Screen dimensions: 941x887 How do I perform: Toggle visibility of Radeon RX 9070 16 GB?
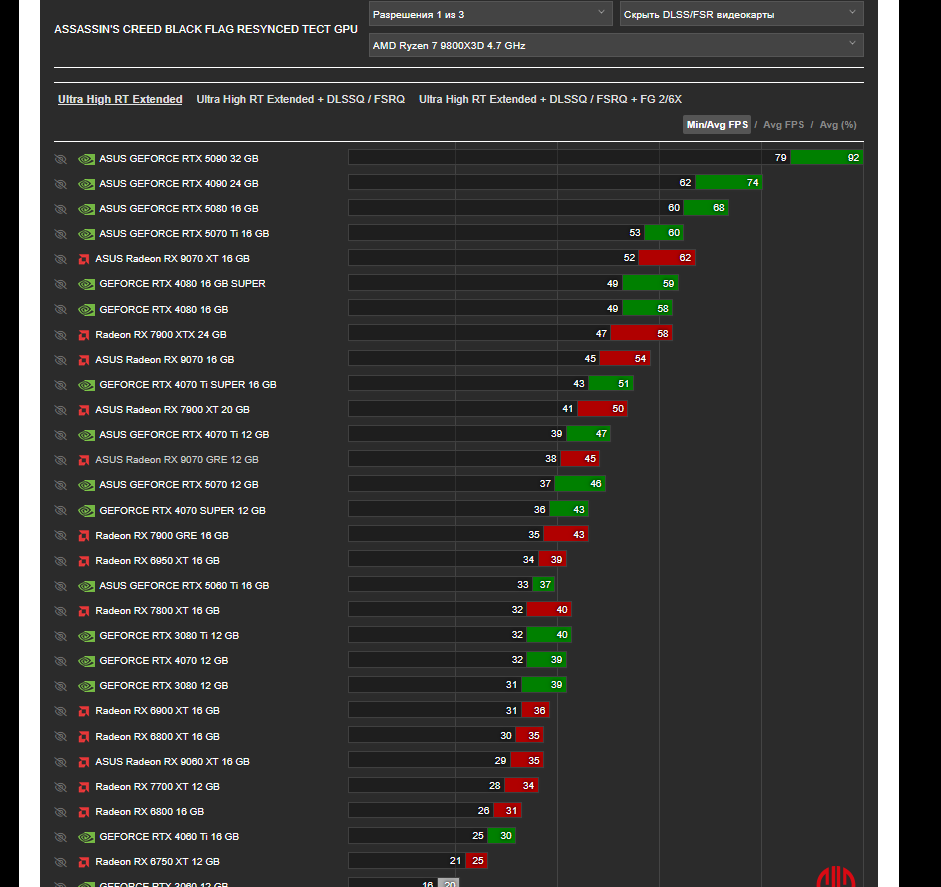pos(61,360)
